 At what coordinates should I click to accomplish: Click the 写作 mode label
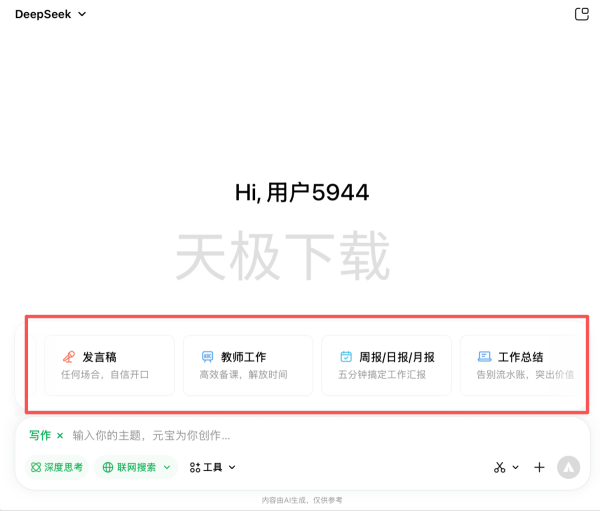click(x=39, y=436)
